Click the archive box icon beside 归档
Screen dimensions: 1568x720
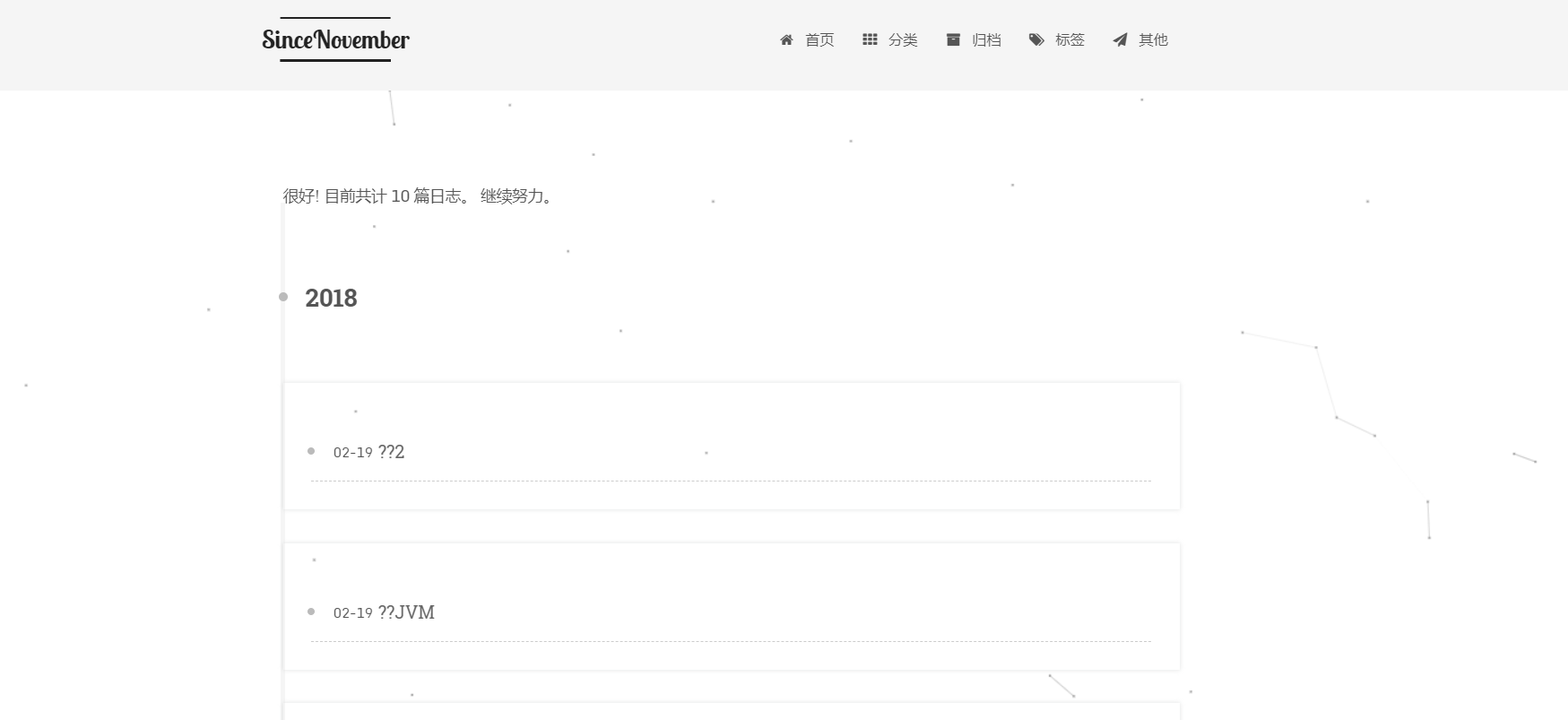953,39
